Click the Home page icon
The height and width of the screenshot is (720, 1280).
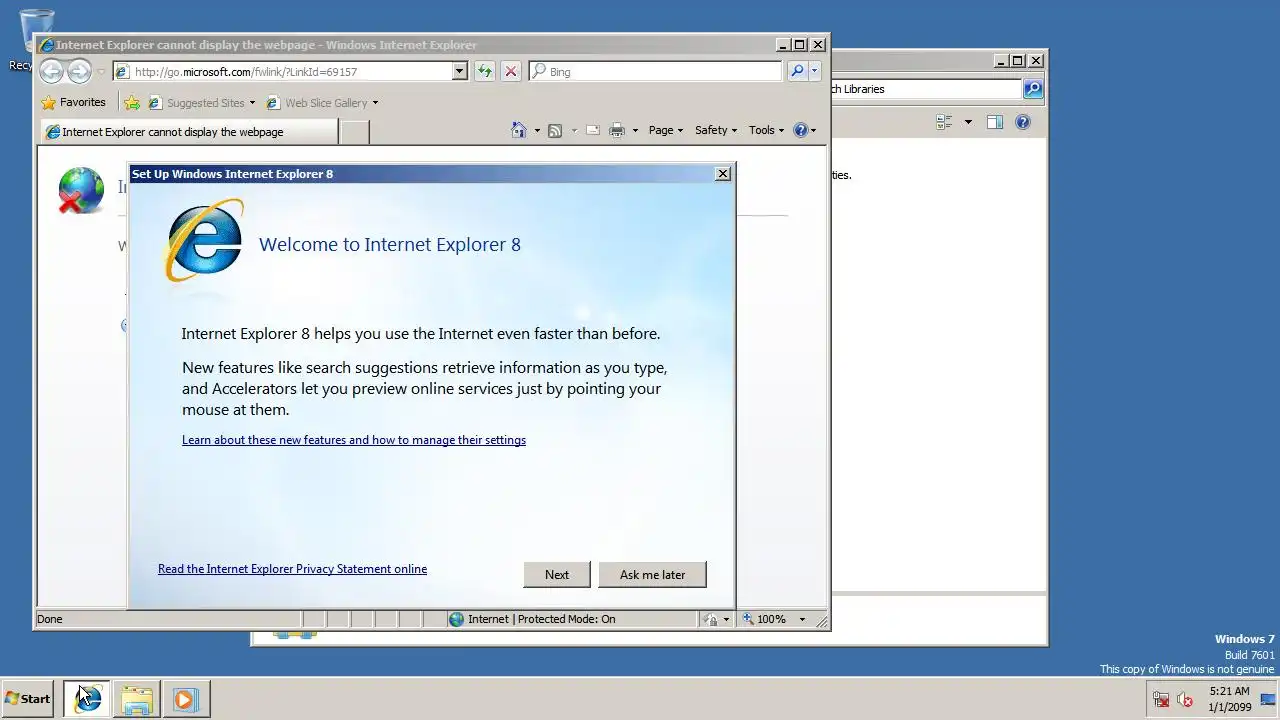pyautogui.click(x=518, y=130)
